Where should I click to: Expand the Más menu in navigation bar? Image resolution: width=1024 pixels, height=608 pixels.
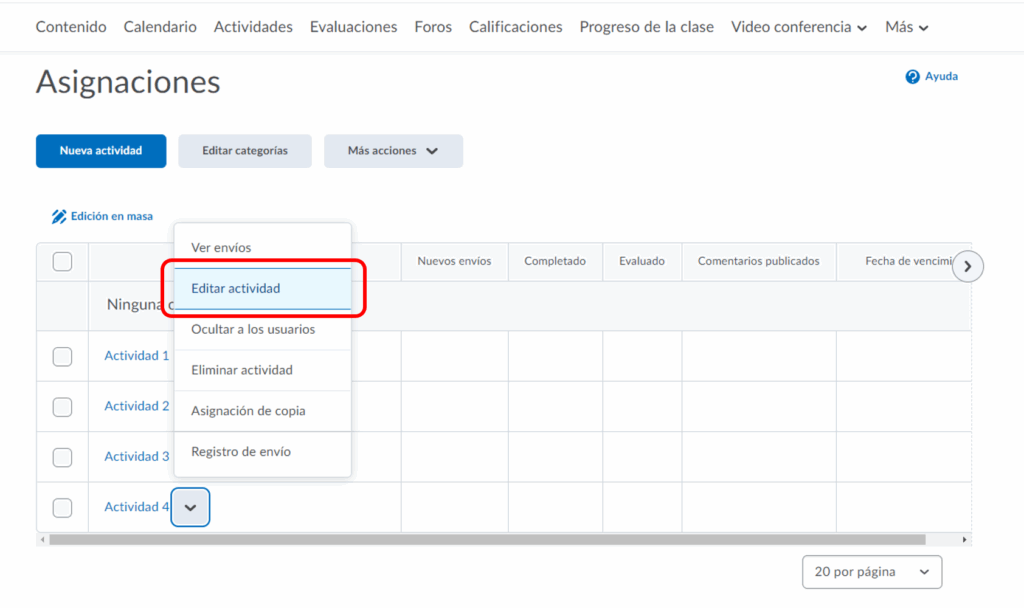pos(906,27)
